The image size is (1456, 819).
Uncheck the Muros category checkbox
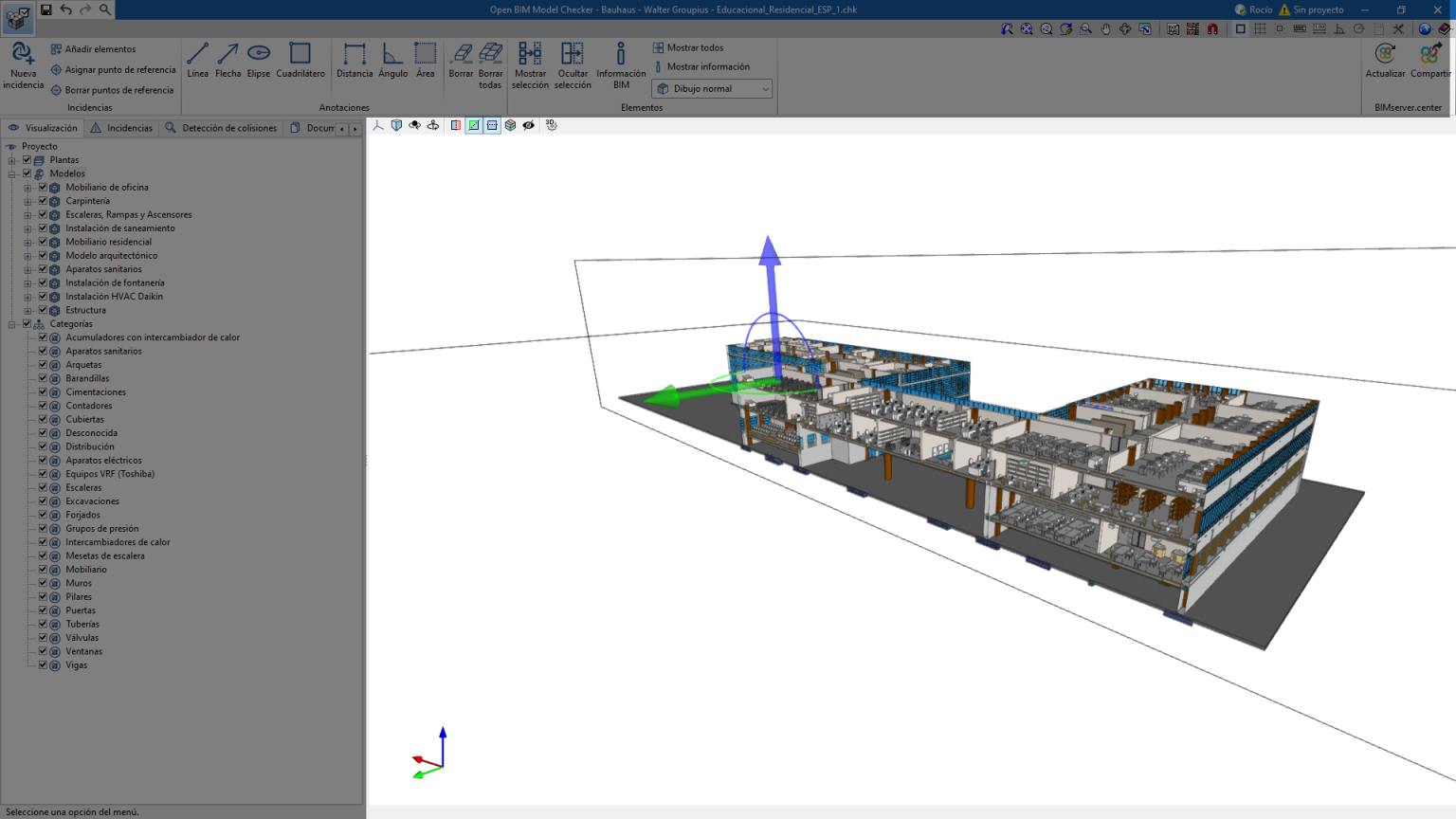pos(43,583)
